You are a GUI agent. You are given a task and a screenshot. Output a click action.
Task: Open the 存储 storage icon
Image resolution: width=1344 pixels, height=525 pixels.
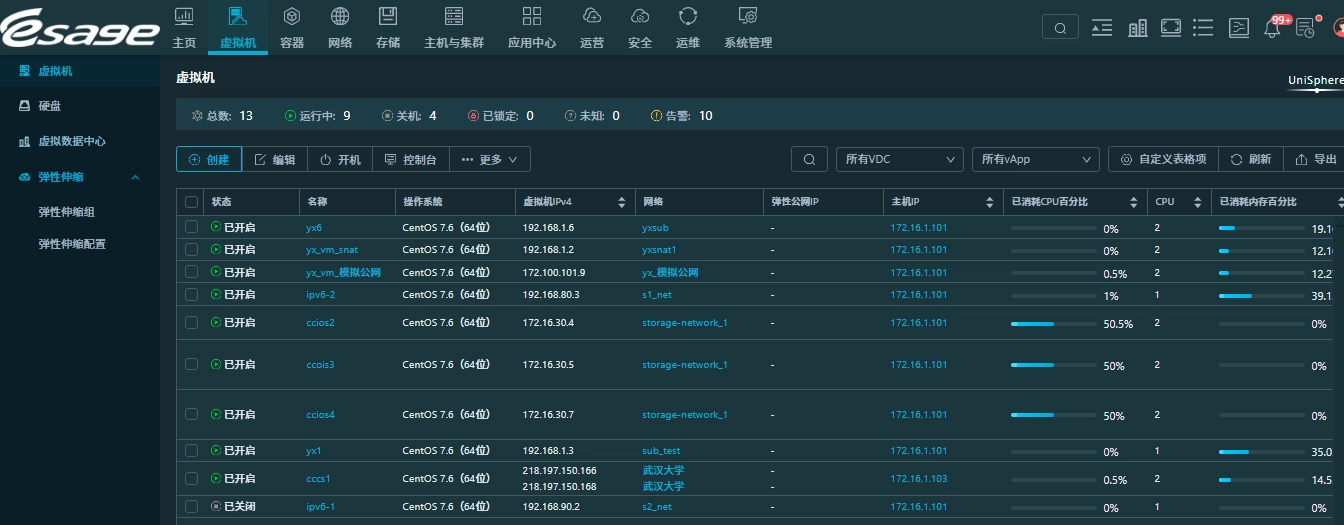coord(388,17)
